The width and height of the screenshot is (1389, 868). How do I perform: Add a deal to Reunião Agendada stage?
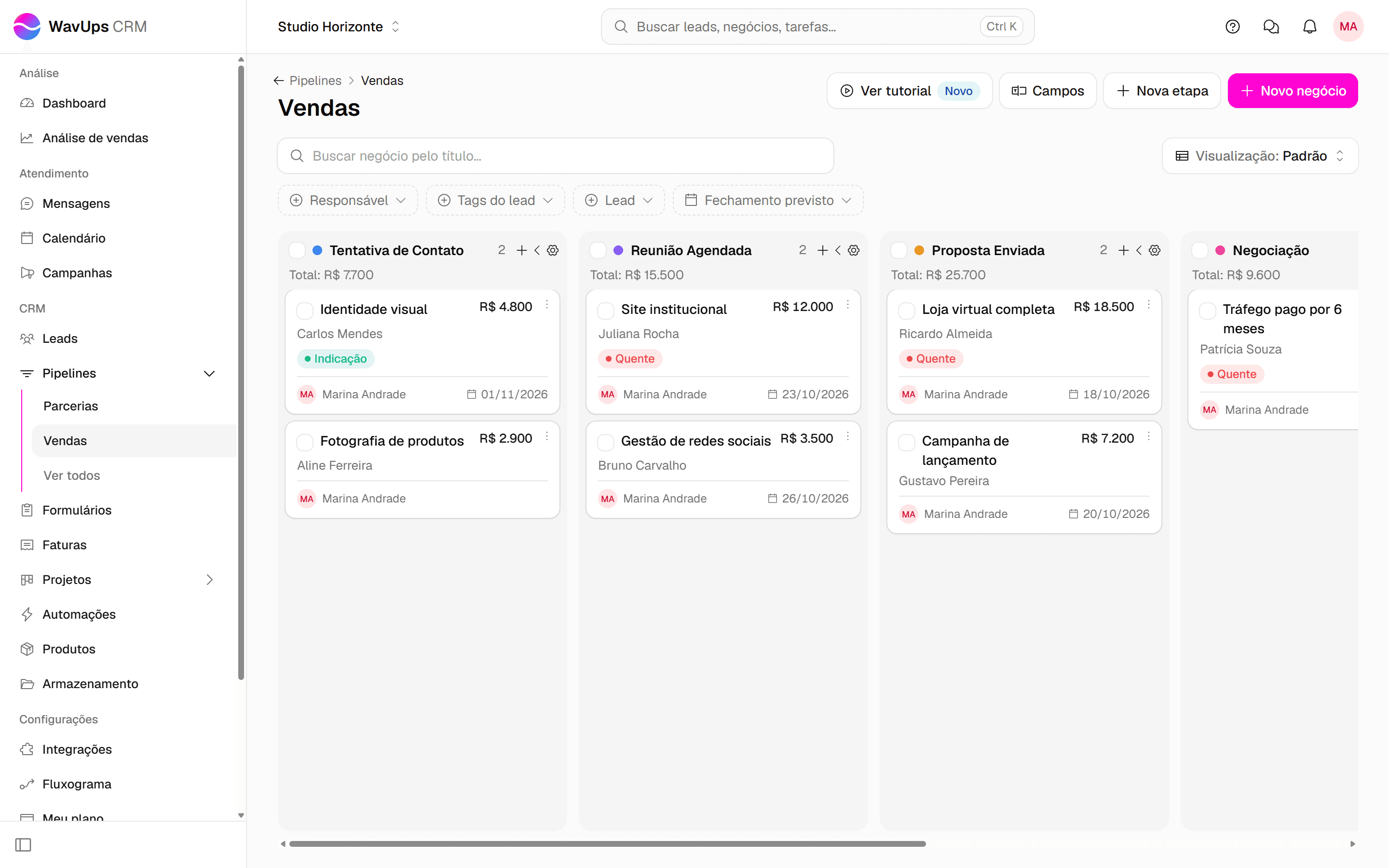(822, 250)
